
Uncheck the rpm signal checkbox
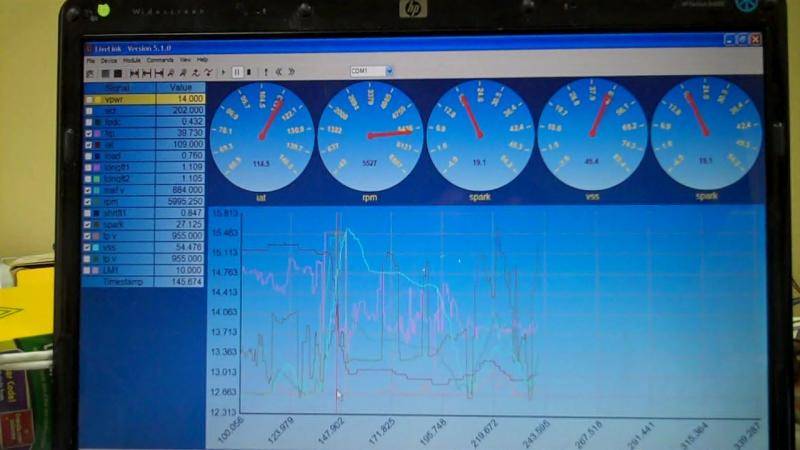point(90,201)
